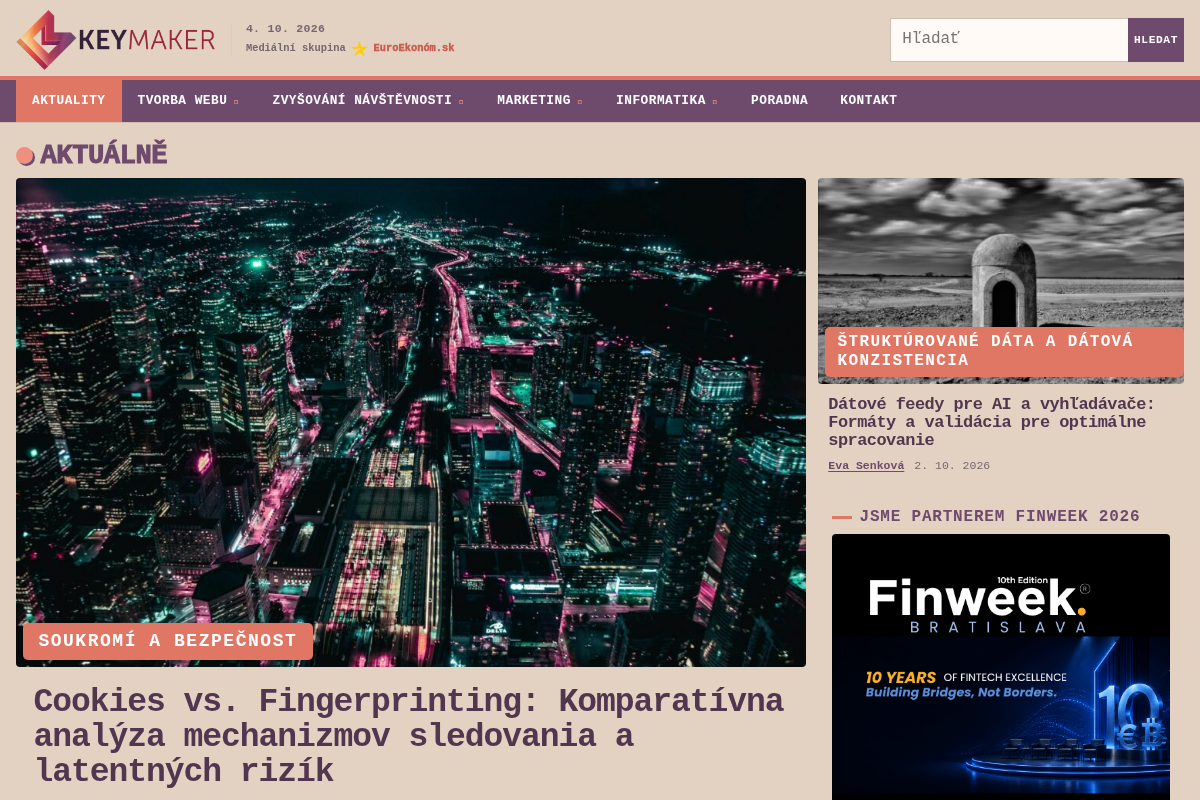Viewport: 1200px width, 800px height.
Task: Open the Štruktúrované dáta category tag
Action: coord(1004,351)
